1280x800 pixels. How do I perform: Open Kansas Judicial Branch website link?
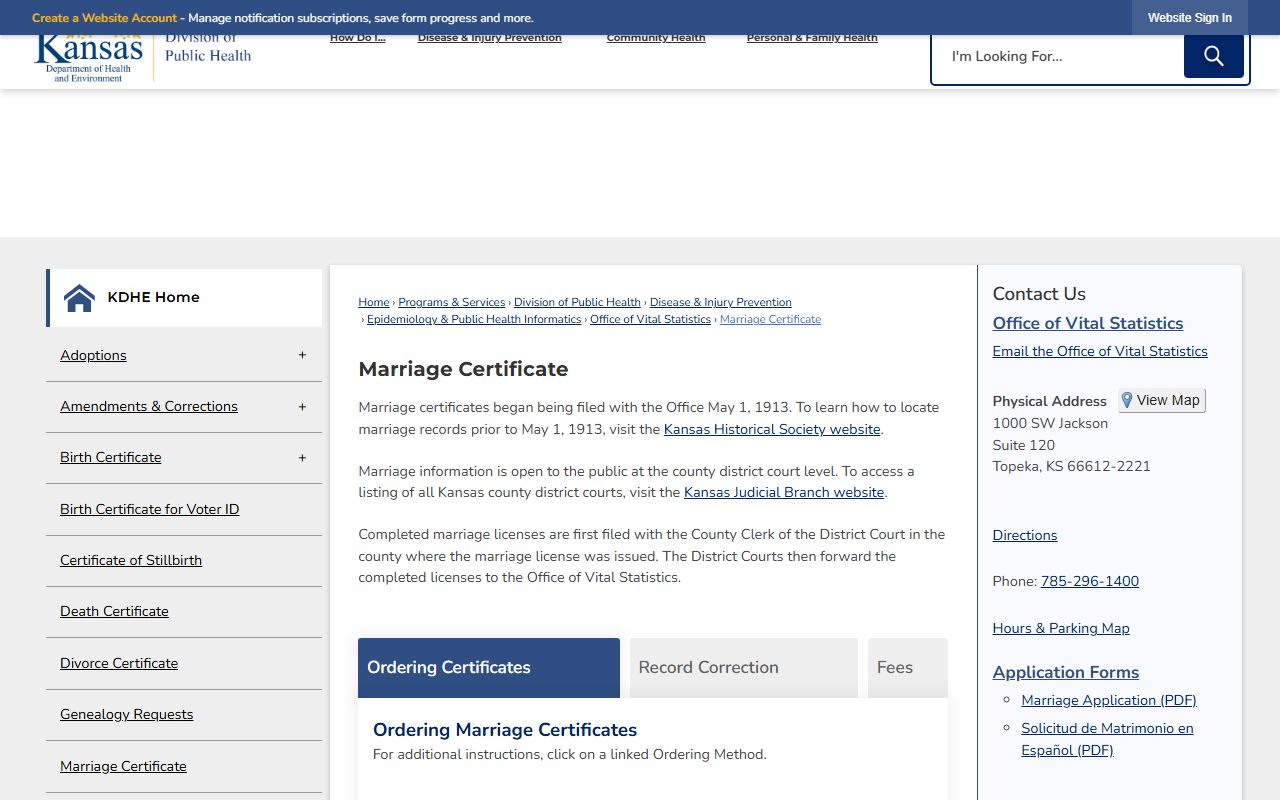pyautogui.click(x=784, y=492)
